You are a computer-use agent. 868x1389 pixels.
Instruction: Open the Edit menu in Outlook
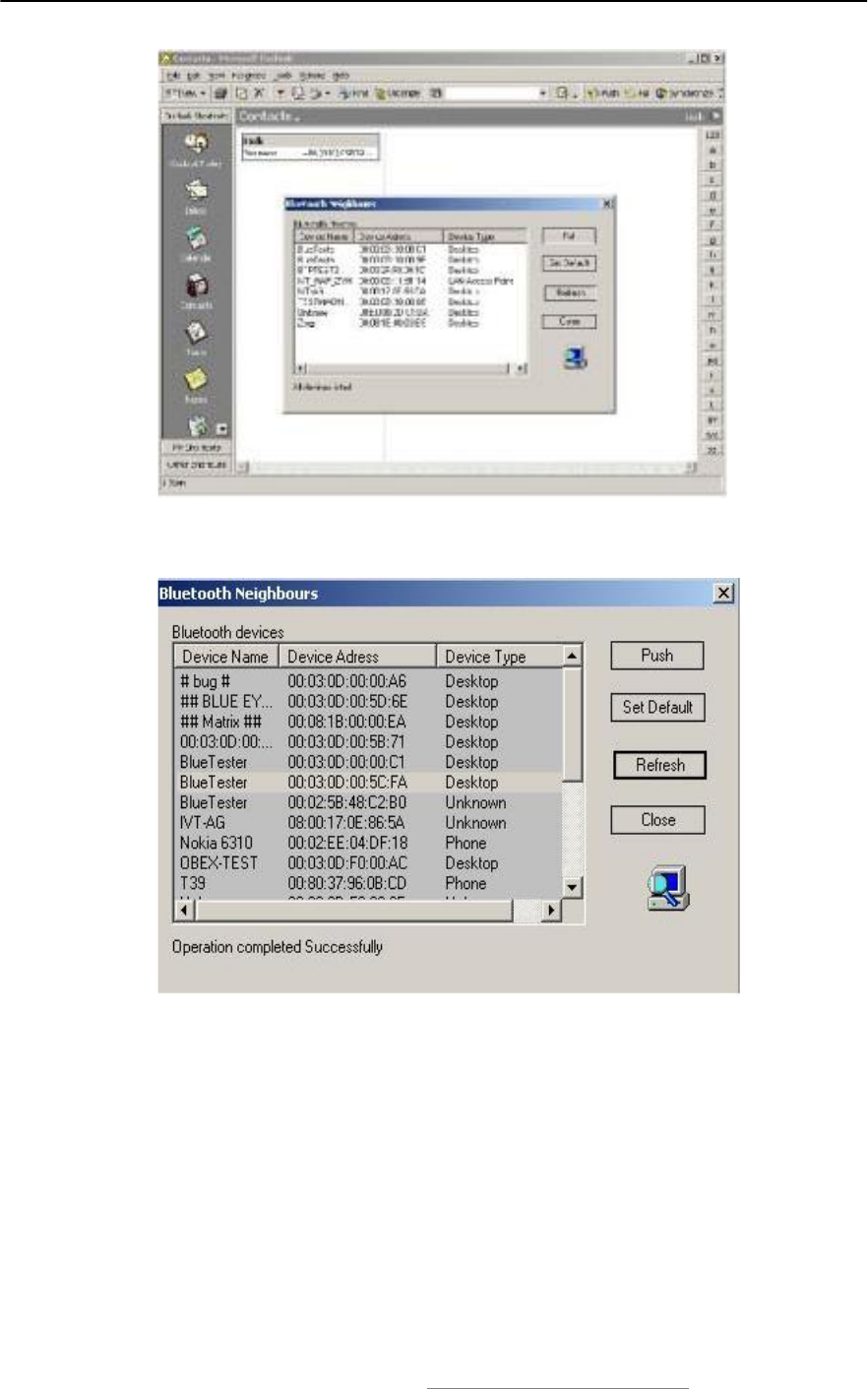[x=194, y=75]
